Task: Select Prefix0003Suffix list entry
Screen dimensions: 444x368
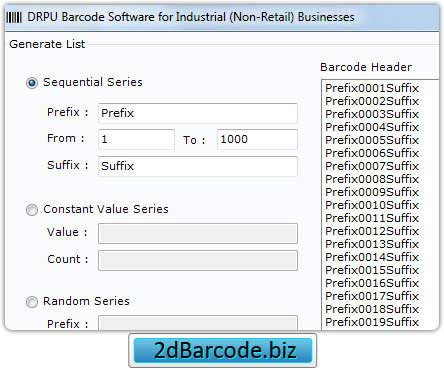Action: click(x=372, y=114)
